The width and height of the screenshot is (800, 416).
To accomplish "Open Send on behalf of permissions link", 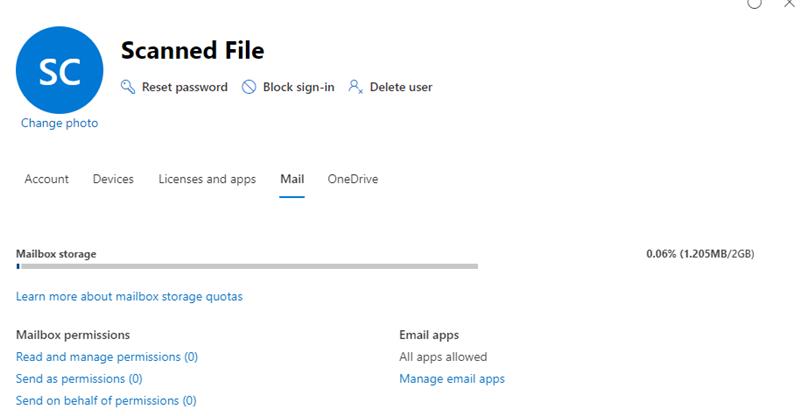I will pos(106,401).
